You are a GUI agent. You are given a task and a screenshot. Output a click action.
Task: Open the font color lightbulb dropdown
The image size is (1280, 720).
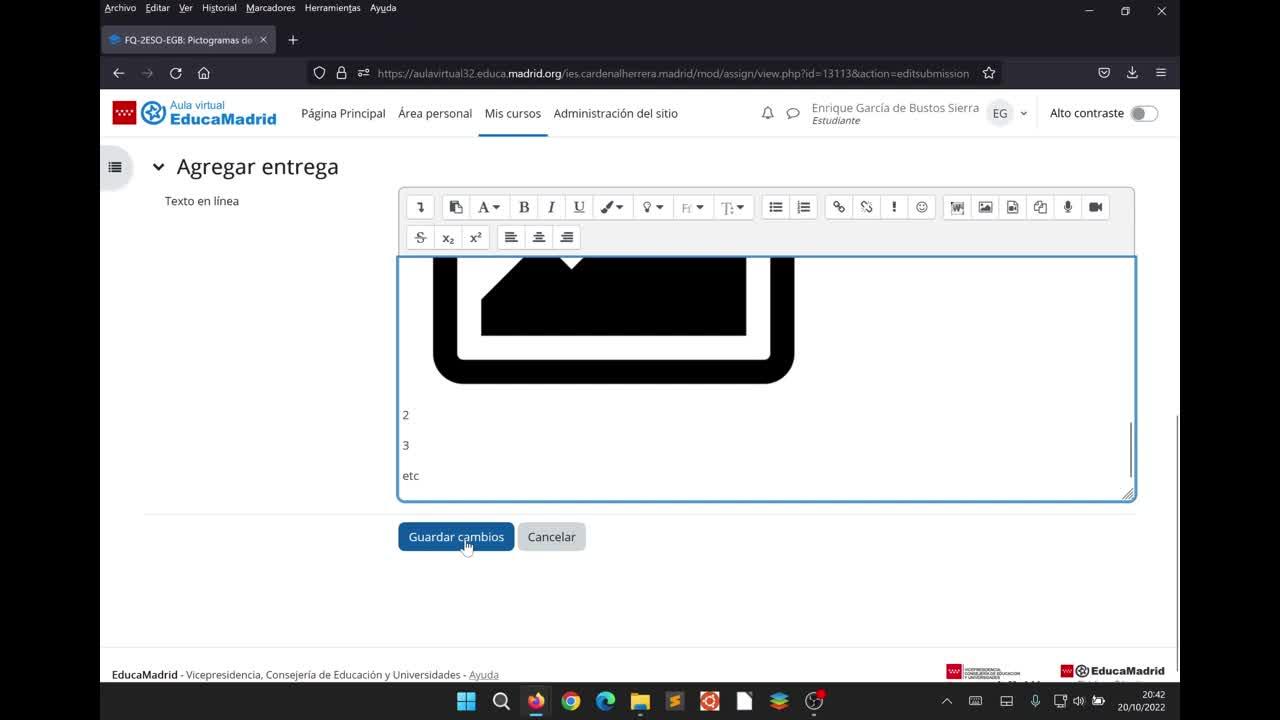point(652,207)
